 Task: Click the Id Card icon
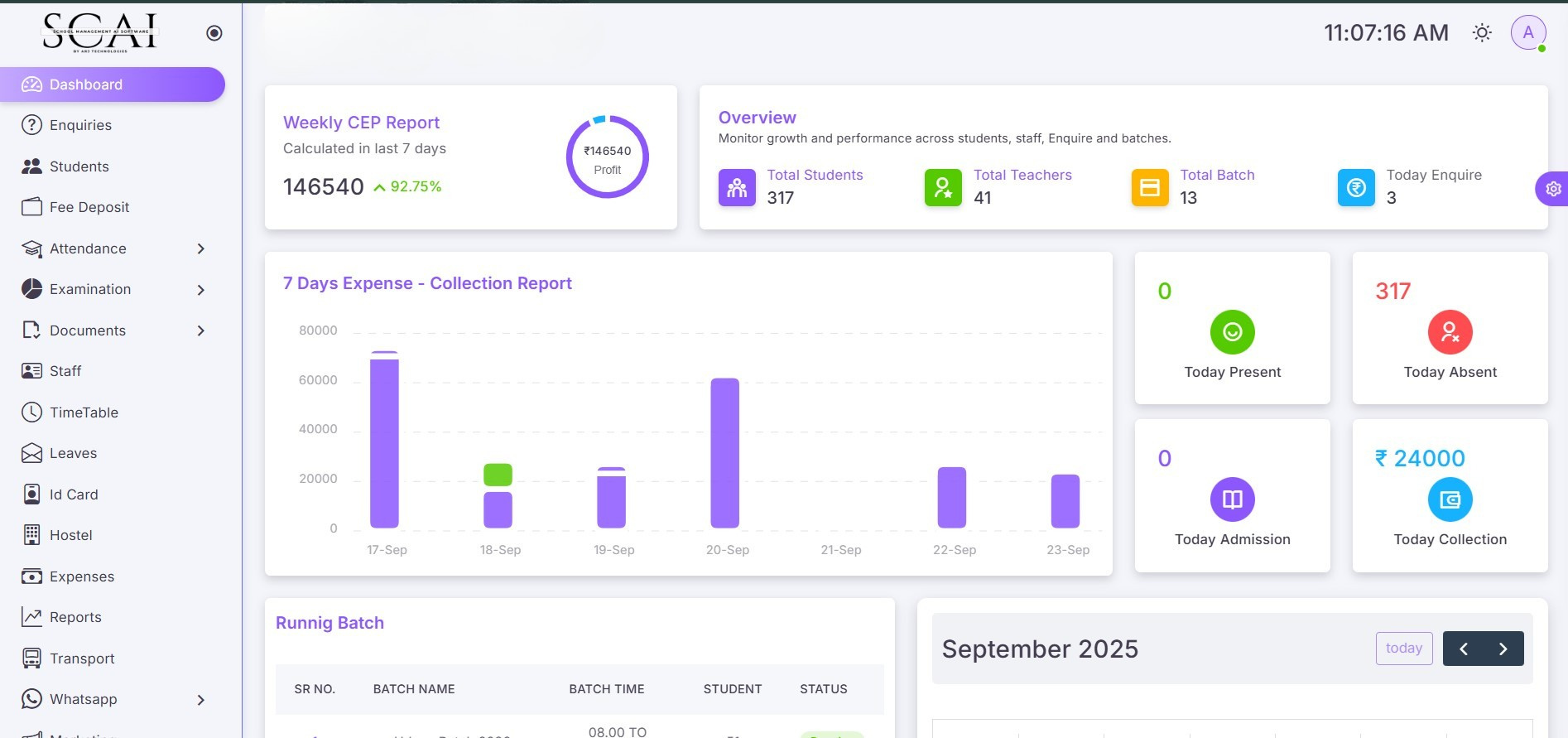[x=31, y=494]
